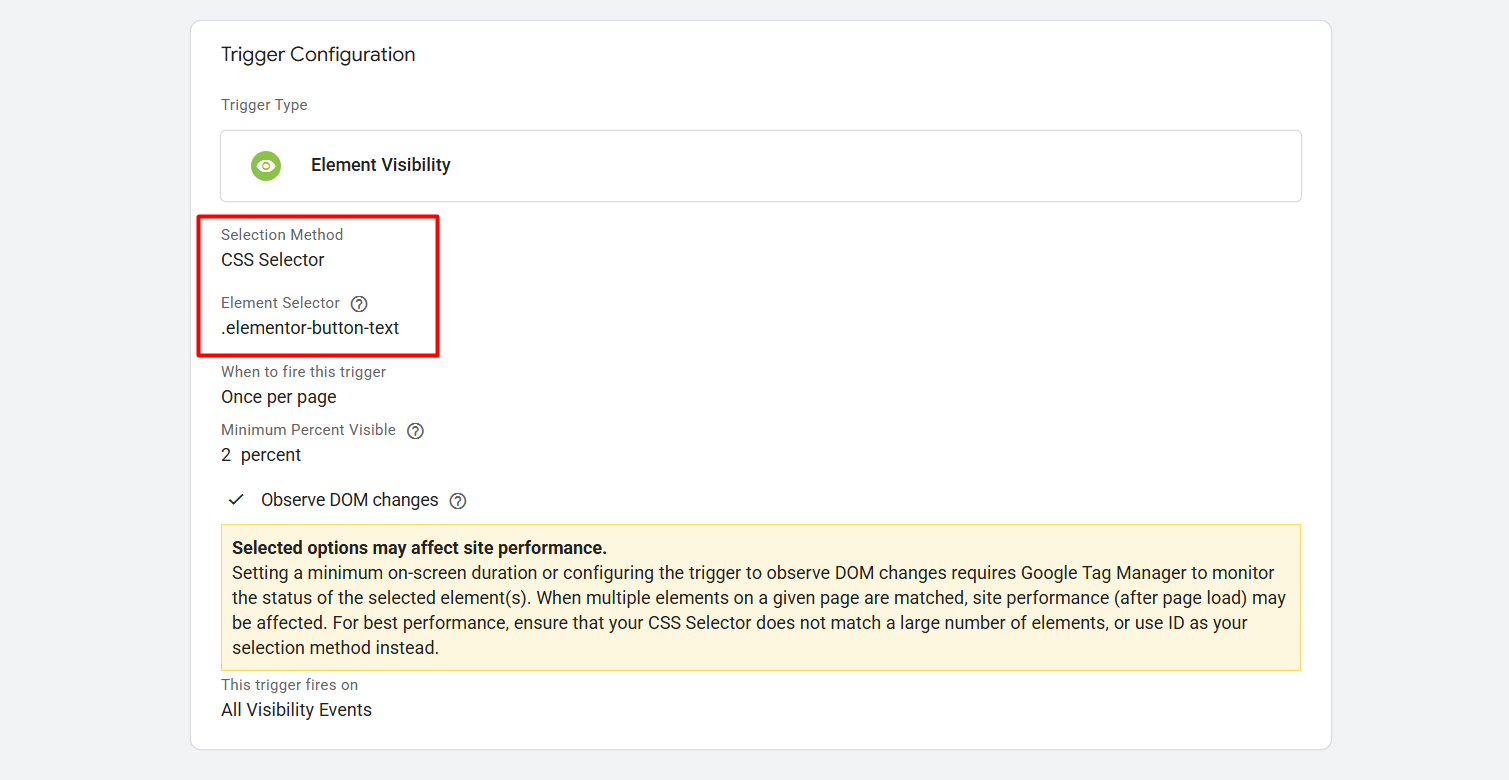Click the site performance warning heading
The height and width of the screenshot is (780, 1509).
(419, 548)
